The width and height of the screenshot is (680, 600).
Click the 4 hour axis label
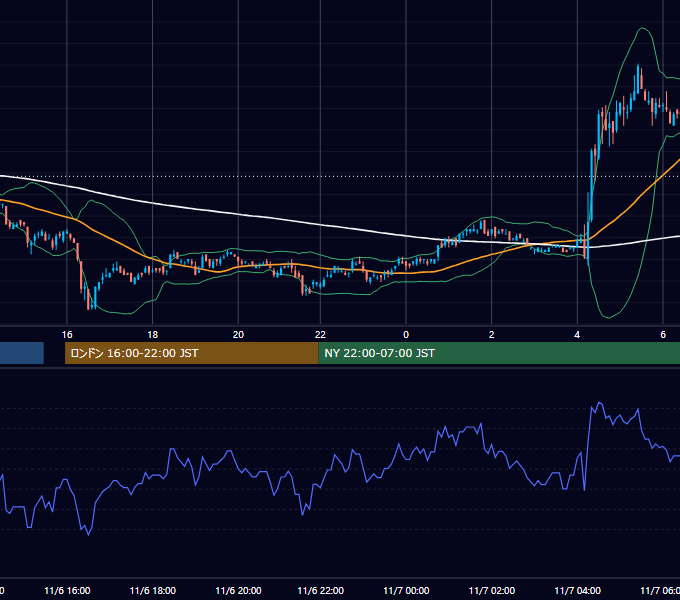[x=577, y=335]
